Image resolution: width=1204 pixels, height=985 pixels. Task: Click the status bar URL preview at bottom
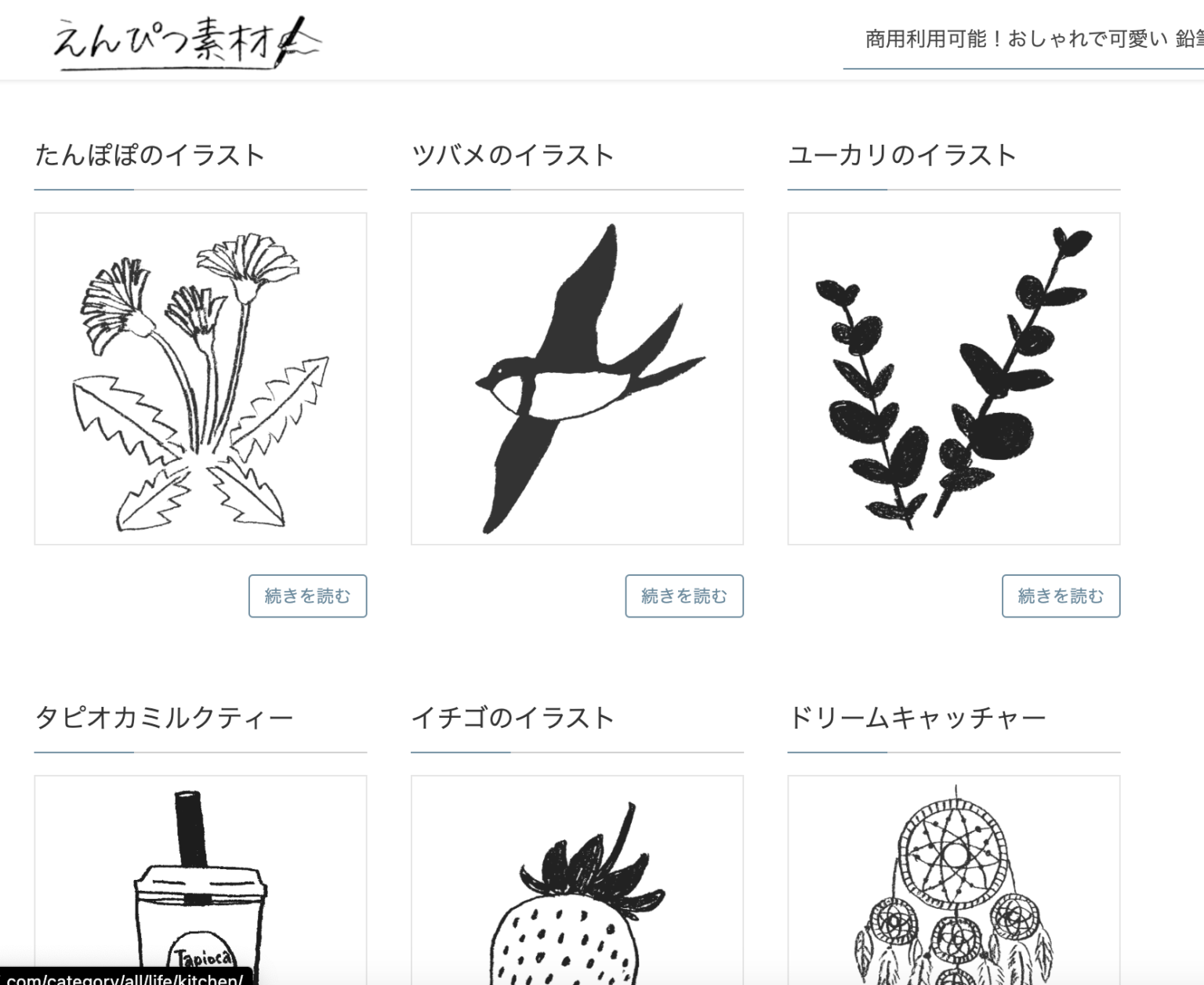pos(125,977)
